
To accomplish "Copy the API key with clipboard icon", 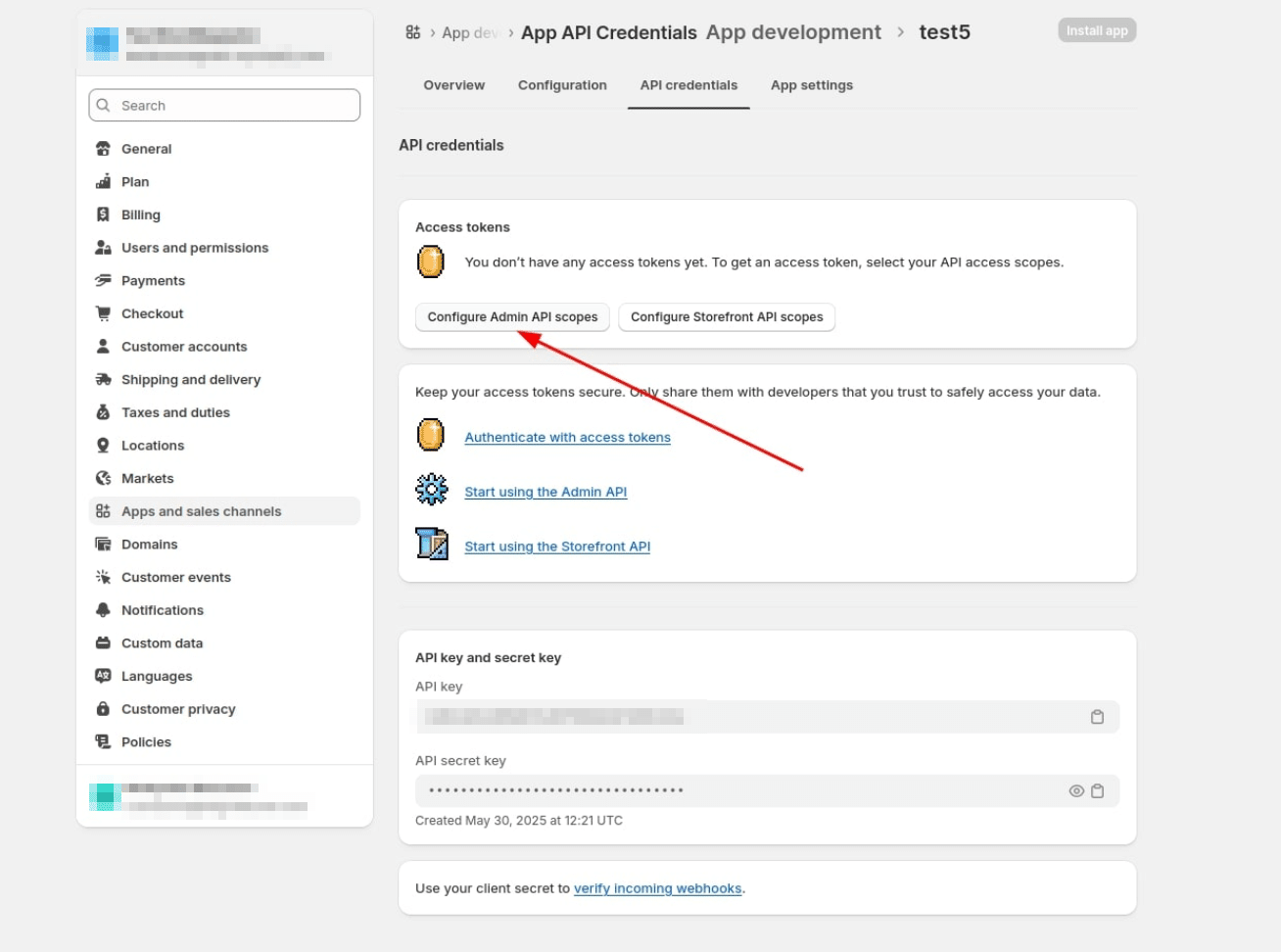I will tap(1097, 717).
